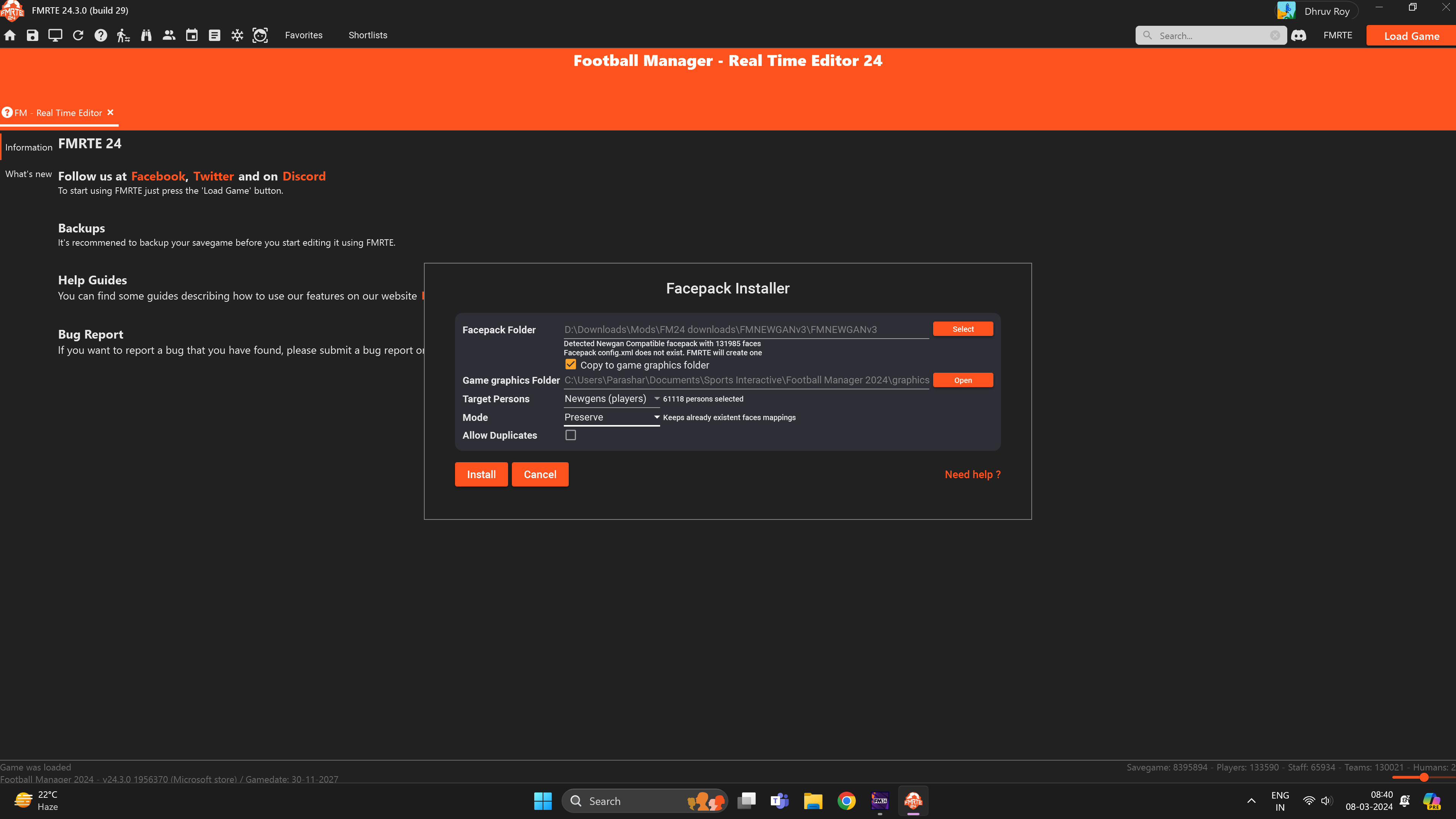Click the people group icon in toolbar
Screen dimensions: 1456x819
click(x=169, y=35)
